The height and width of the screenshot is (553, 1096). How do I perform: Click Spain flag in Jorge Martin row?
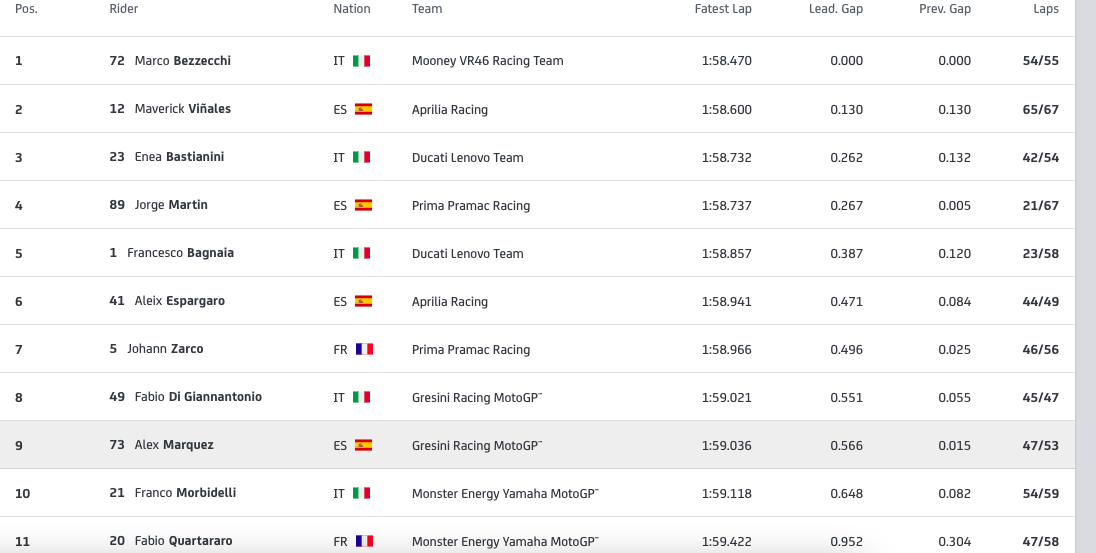(363, 206)
